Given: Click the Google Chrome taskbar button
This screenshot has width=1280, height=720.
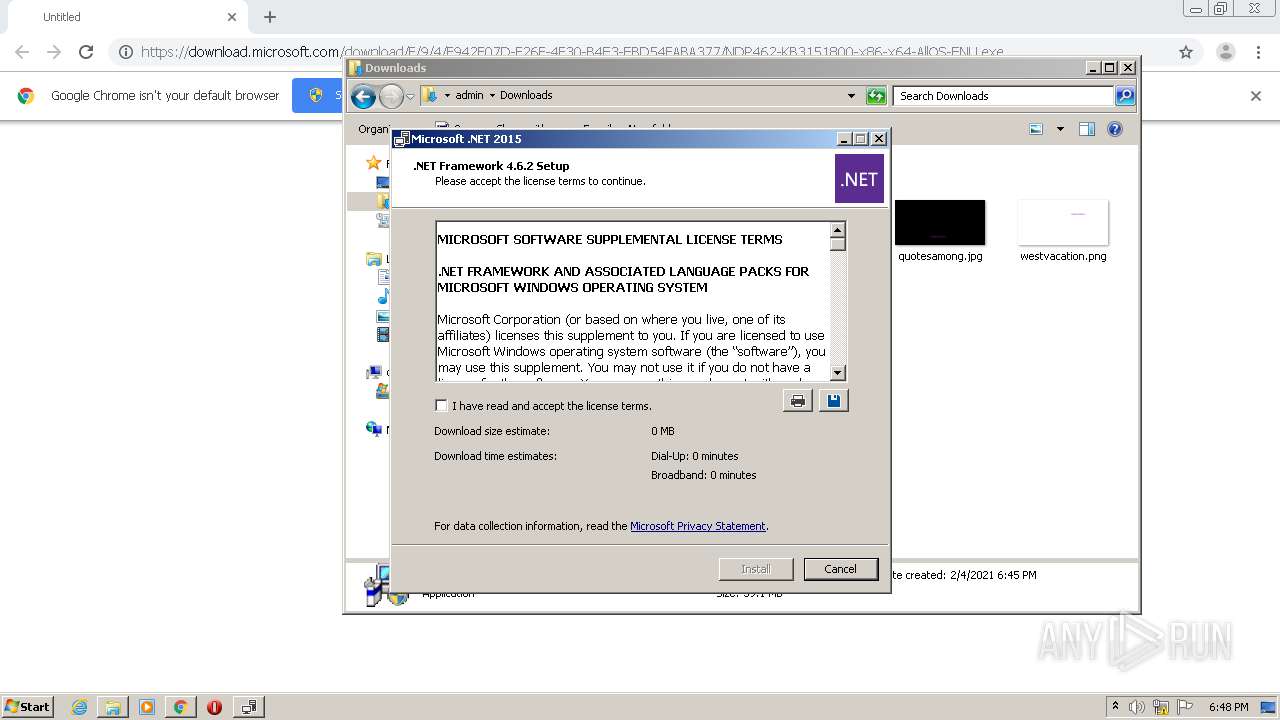Looking at the screenshot, I should [x=180, y=707].
